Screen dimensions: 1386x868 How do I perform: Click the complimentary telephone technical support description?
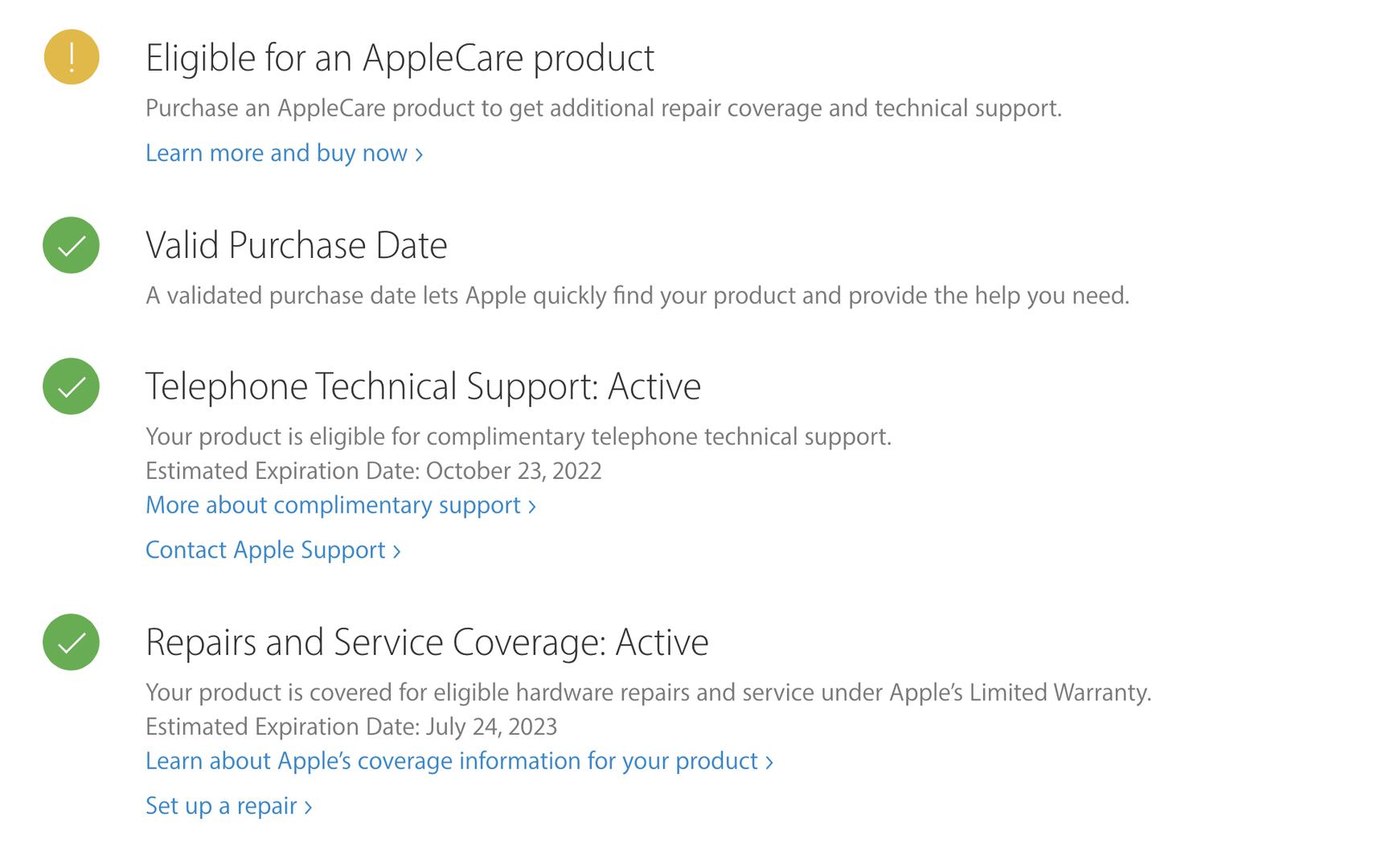519,436
